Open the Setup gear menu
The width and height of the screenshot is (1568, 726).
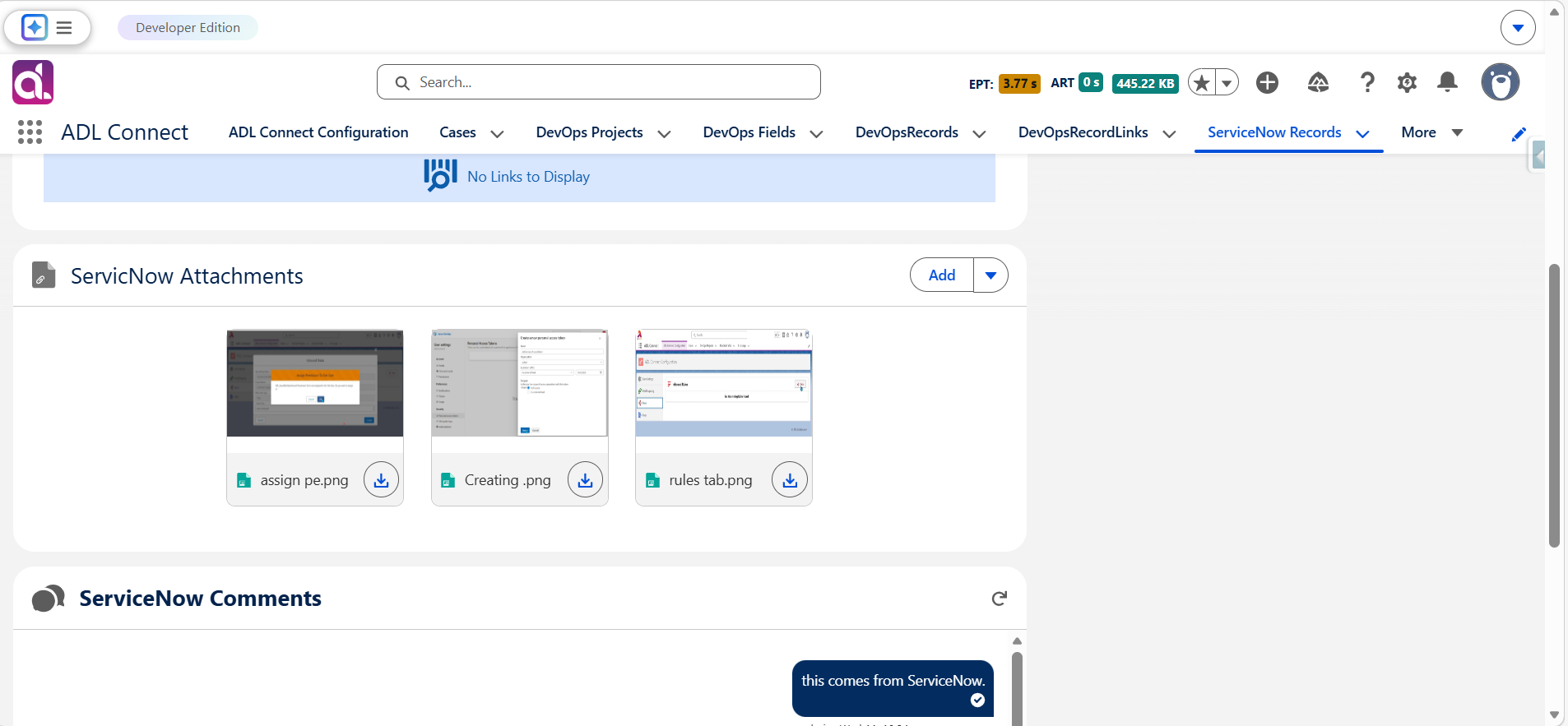click(x=1407, y=82)
